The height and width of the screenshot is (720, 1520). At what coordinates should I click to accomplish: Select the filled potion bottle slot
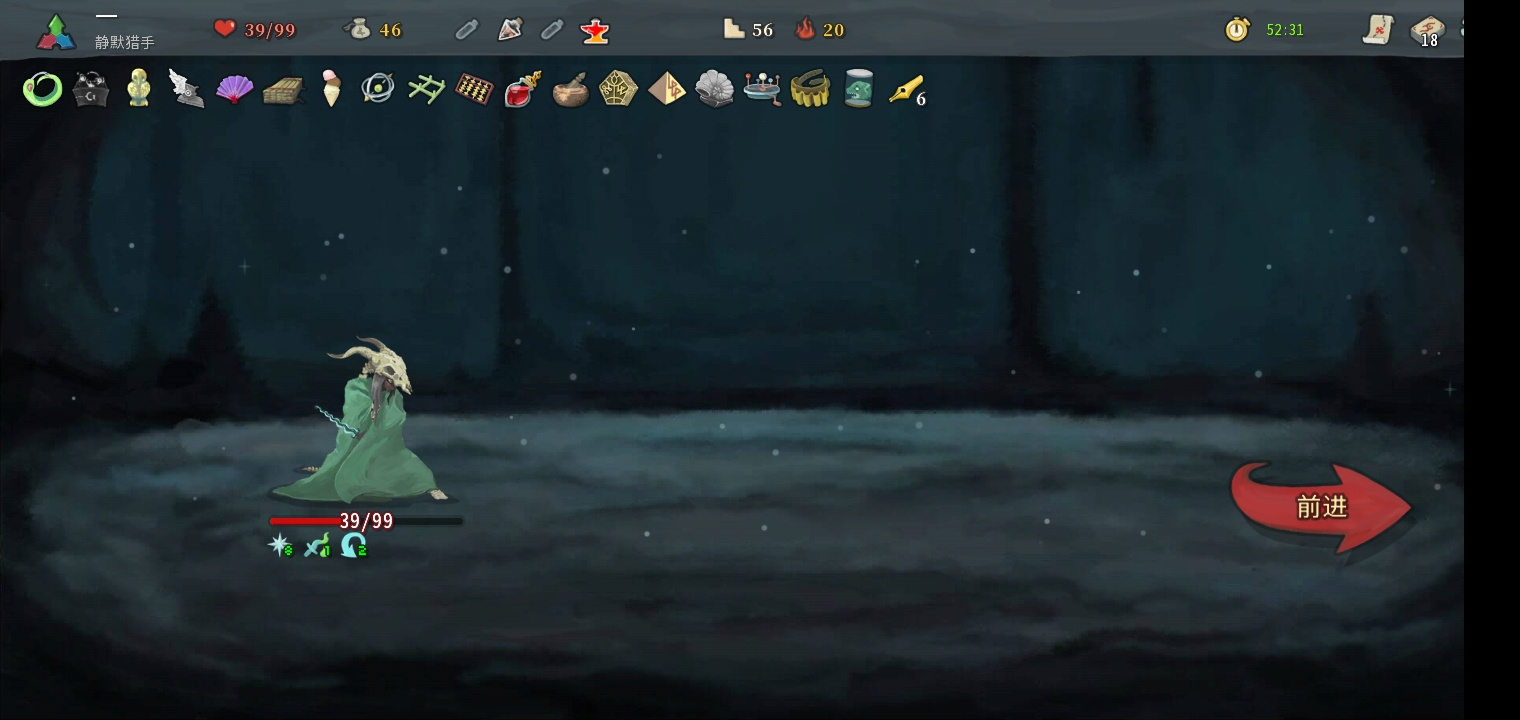point(510,29)
